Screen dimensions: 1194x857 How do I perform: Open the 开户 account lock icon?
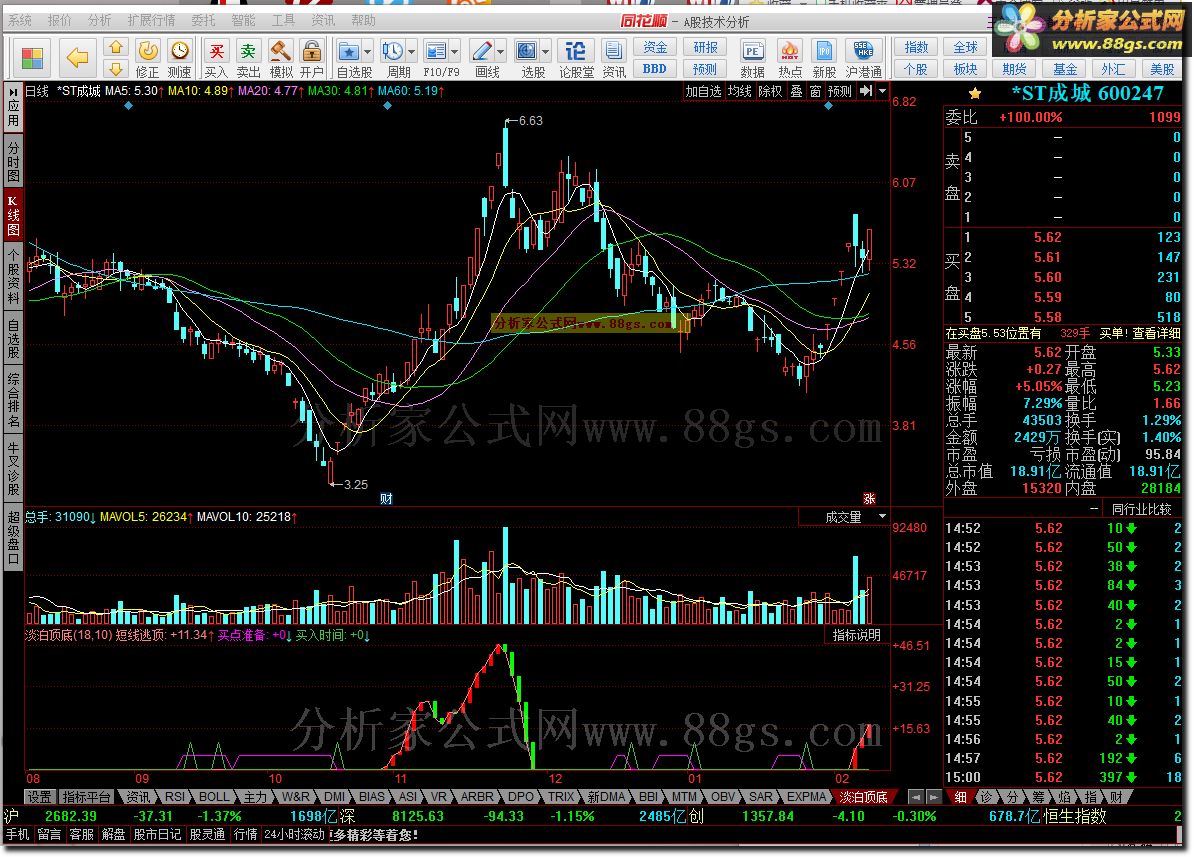311,59
